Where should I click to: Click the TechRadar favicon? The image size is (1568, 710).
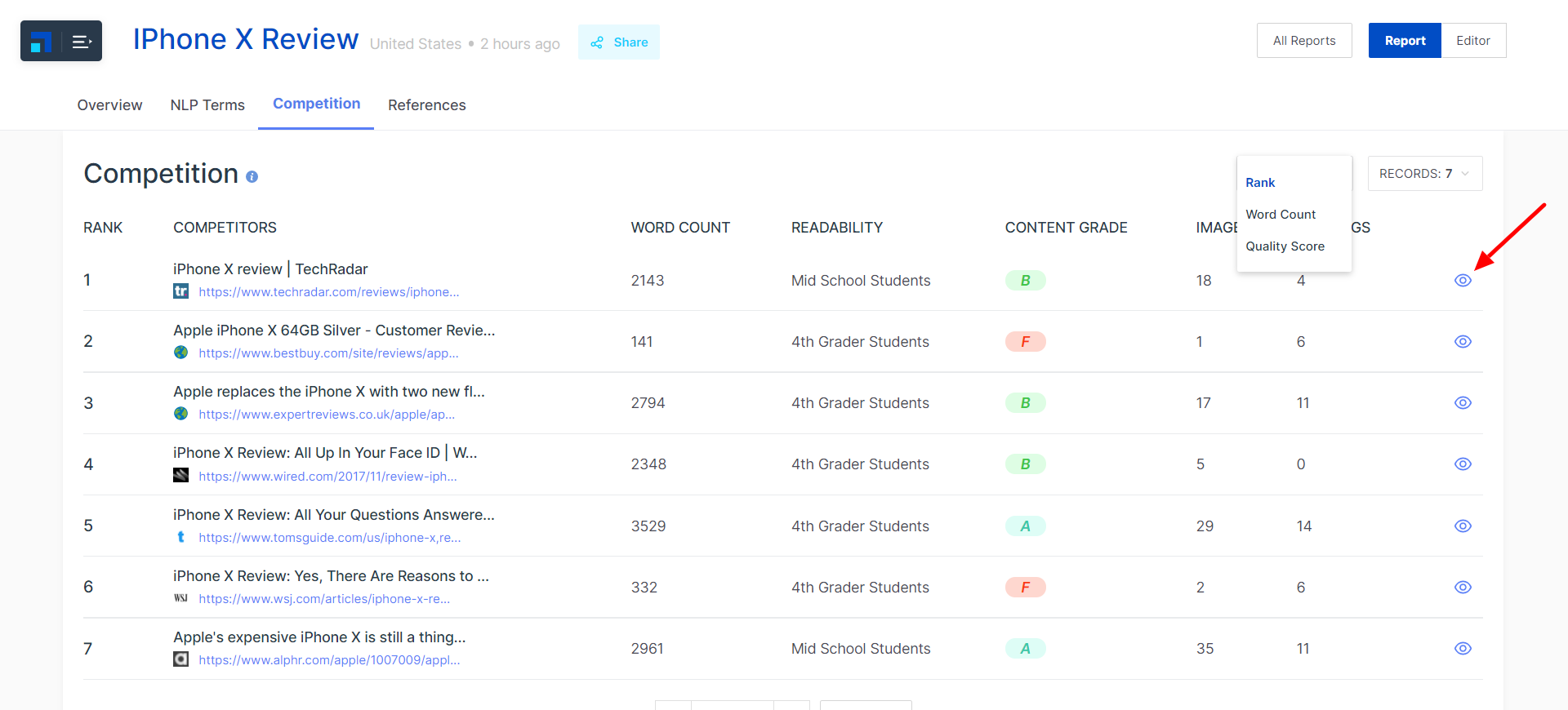tap(180, 291)
